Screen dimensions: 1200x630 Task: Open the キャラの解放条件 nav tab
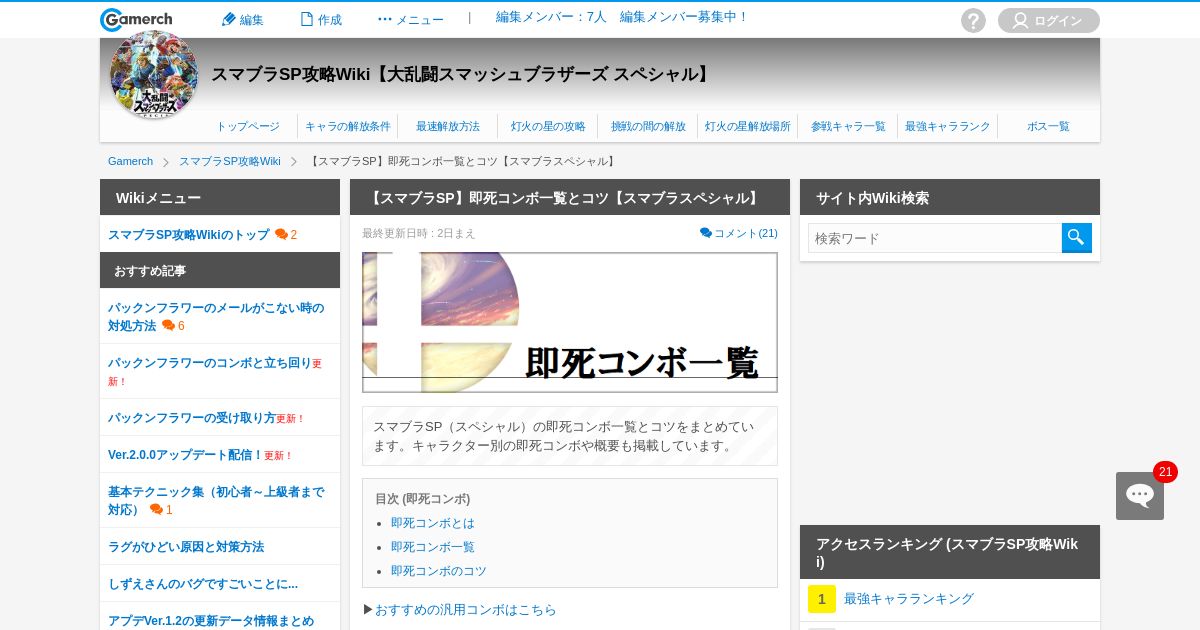(x=348, y=126)
